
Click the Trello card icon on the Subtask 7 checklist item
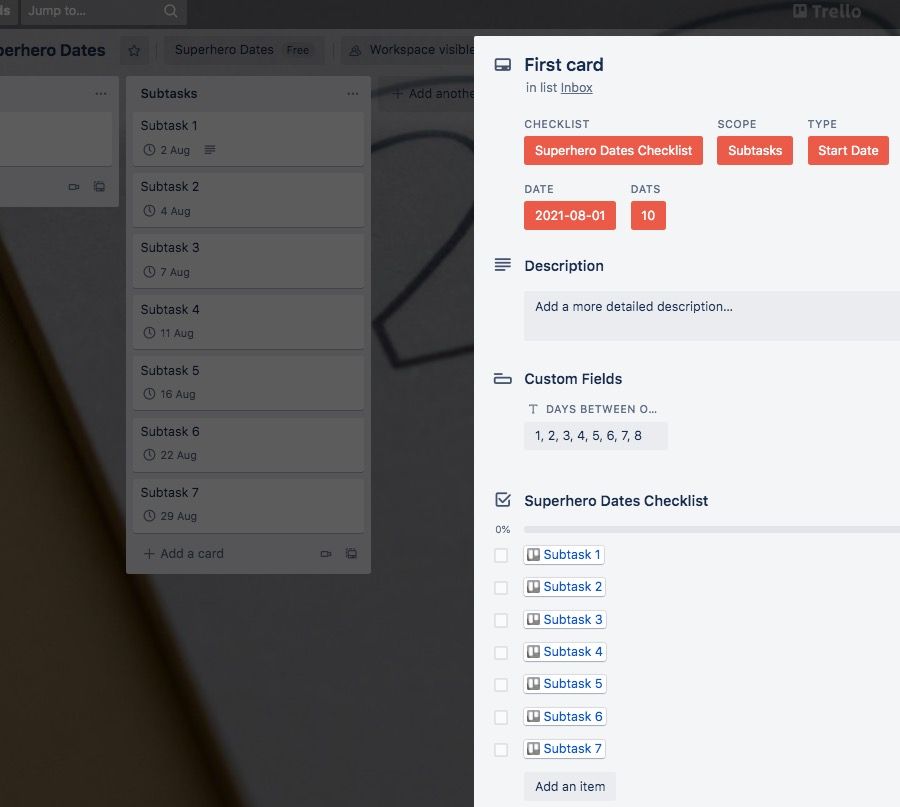533,748
